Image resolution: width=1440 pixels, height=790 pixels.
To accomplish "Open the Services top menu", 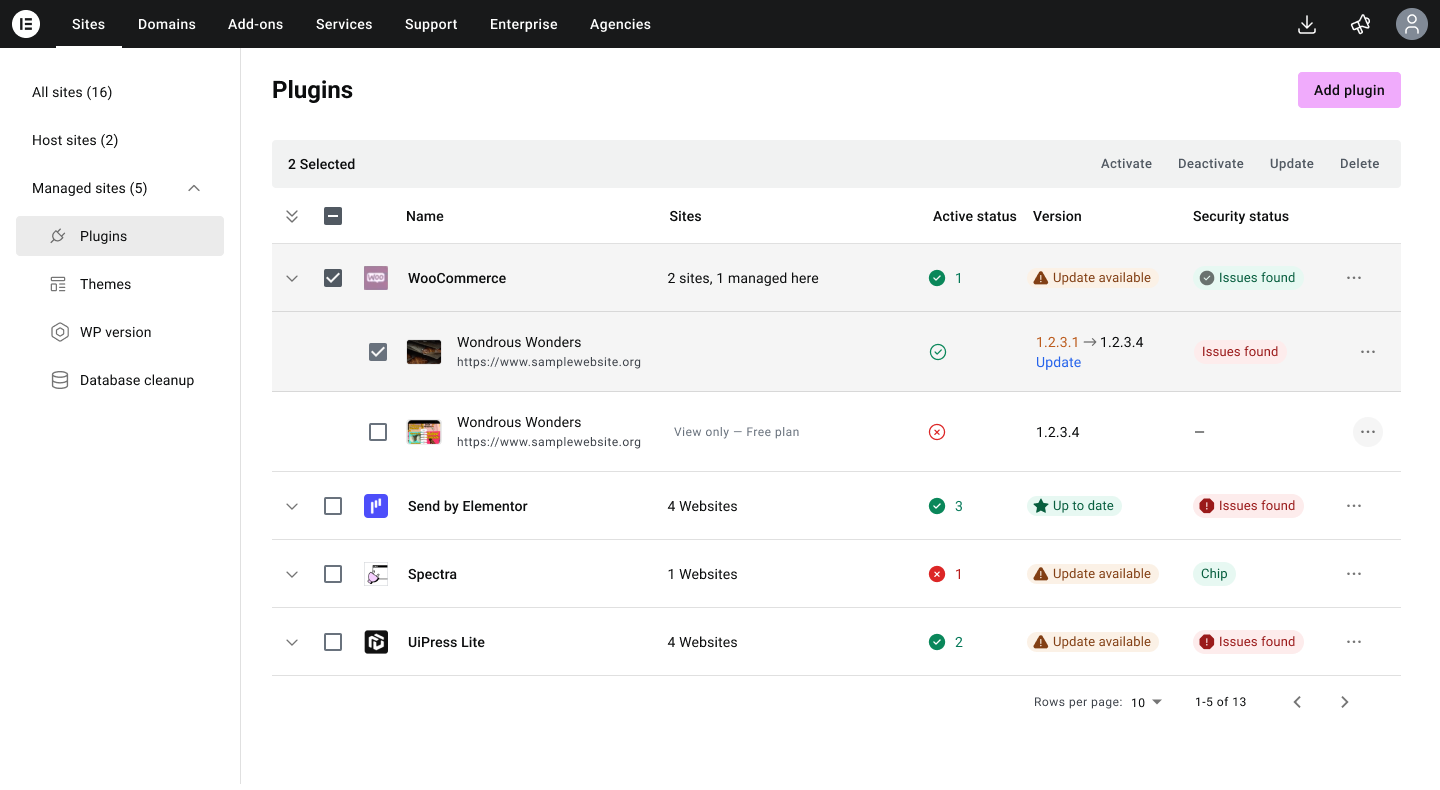I will [x=344, y=24].
